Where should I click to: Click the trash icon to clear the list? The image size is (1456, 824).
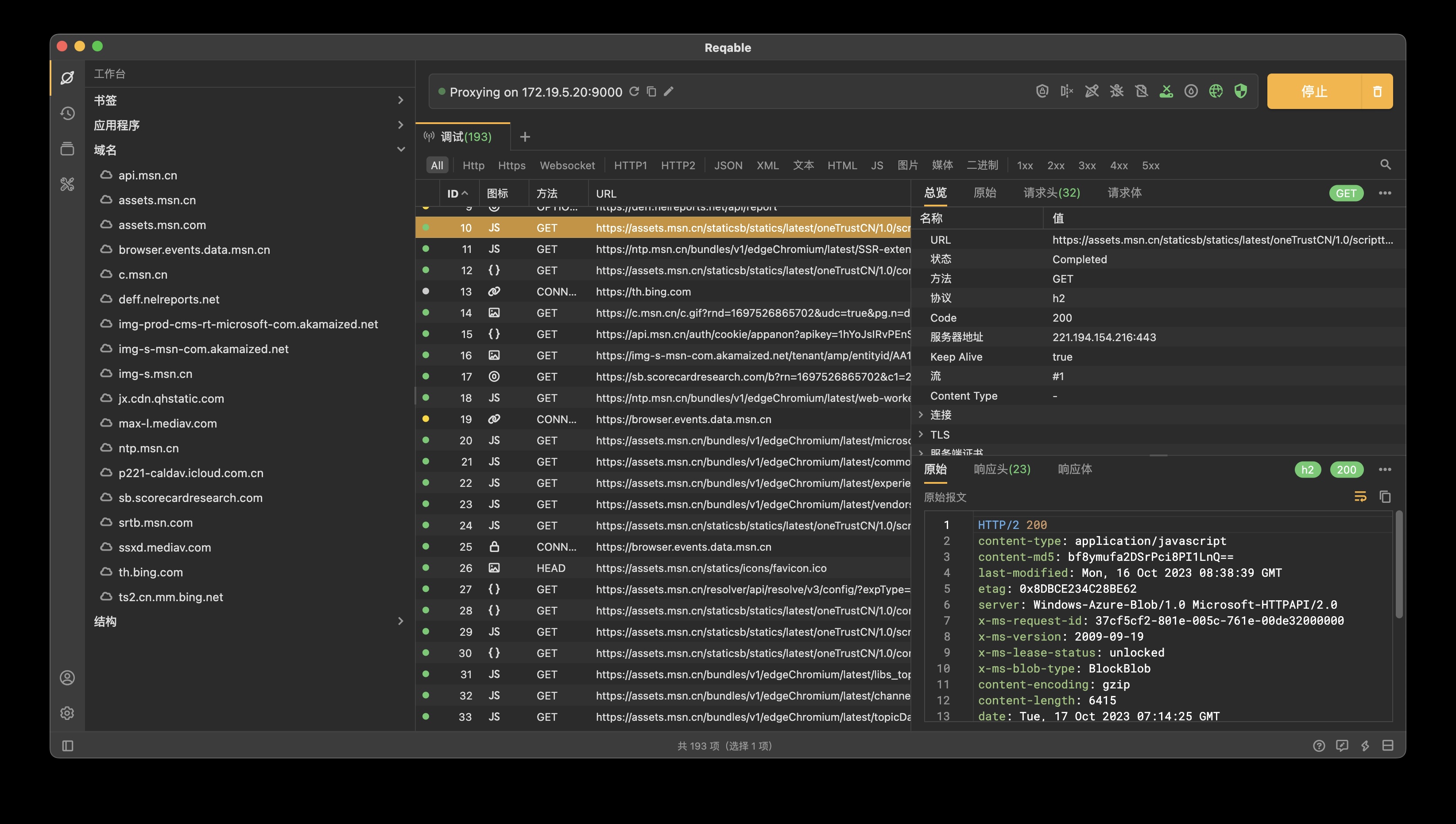[x=1377, y=91]
